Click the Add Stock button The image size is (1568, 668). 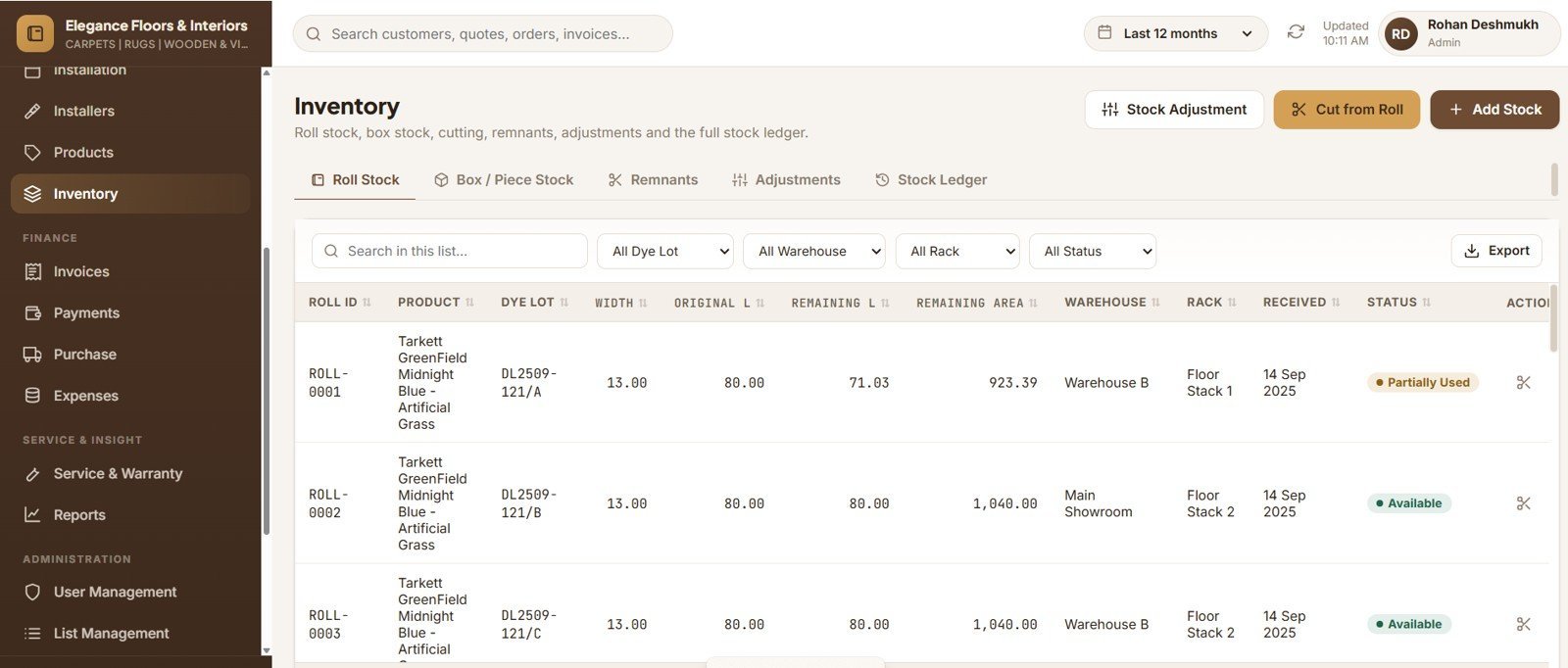click(1494, 110)
